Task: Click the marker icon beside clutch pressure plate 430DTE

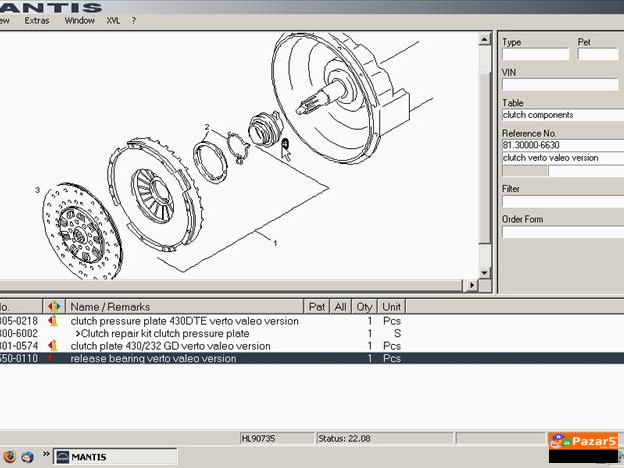Action: [x=53, y=321]
